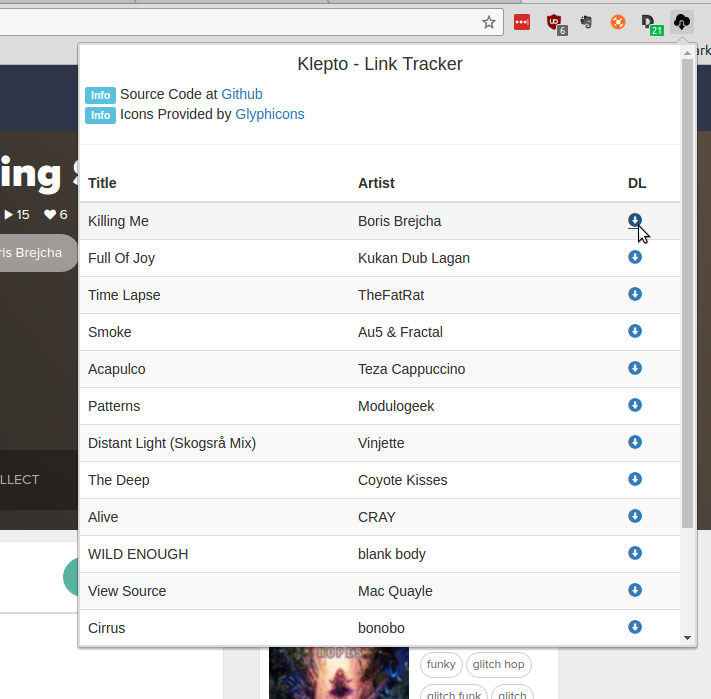Open the red LastPass extension icon
The width and height of the screenshot is (711, 699).
tap(522, 22)
